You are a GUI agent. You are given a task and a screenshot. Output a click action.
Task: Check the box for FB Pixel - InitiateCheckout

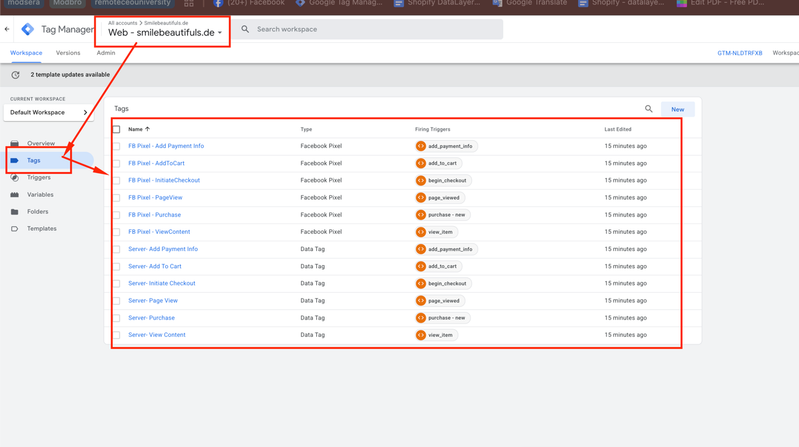pos(117,180)
